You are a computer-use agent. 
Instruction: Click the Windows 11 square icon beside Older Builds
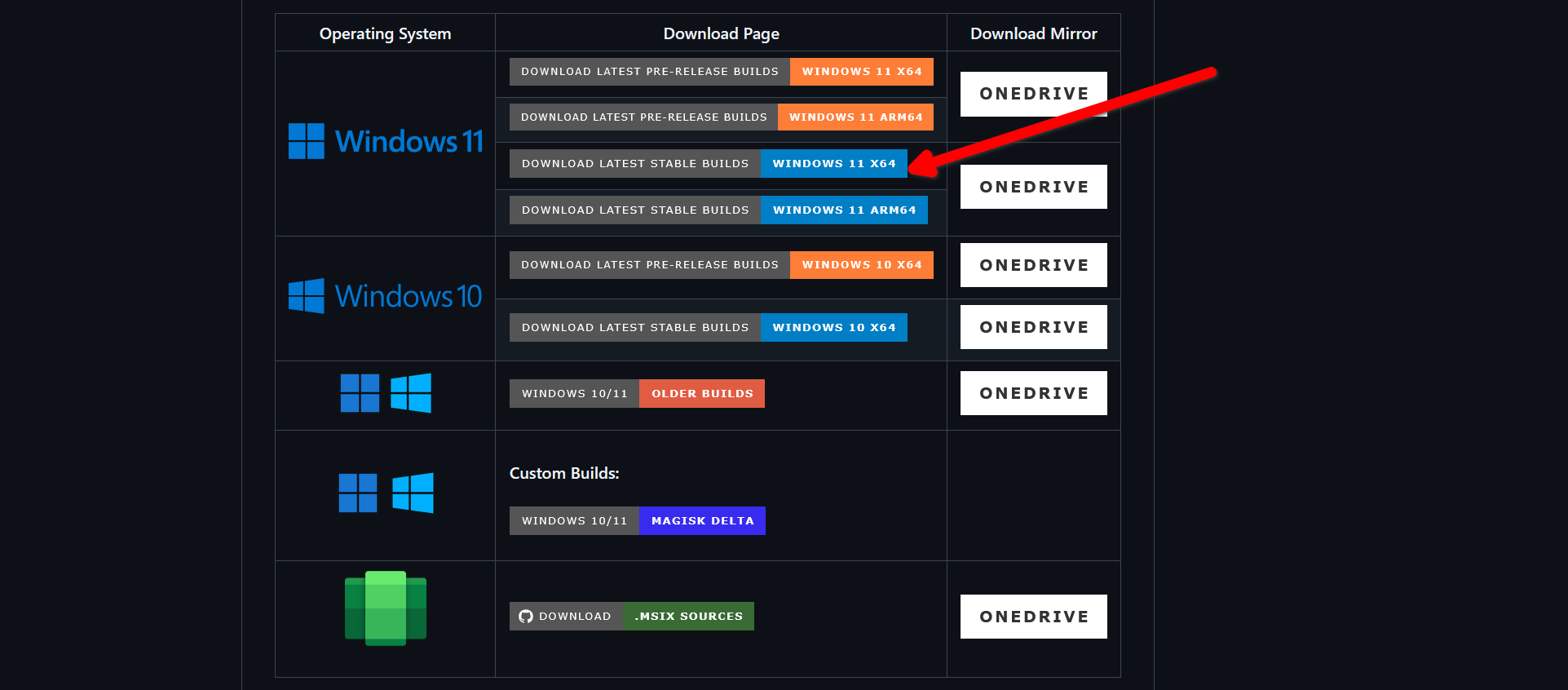[x=360, y=393]
